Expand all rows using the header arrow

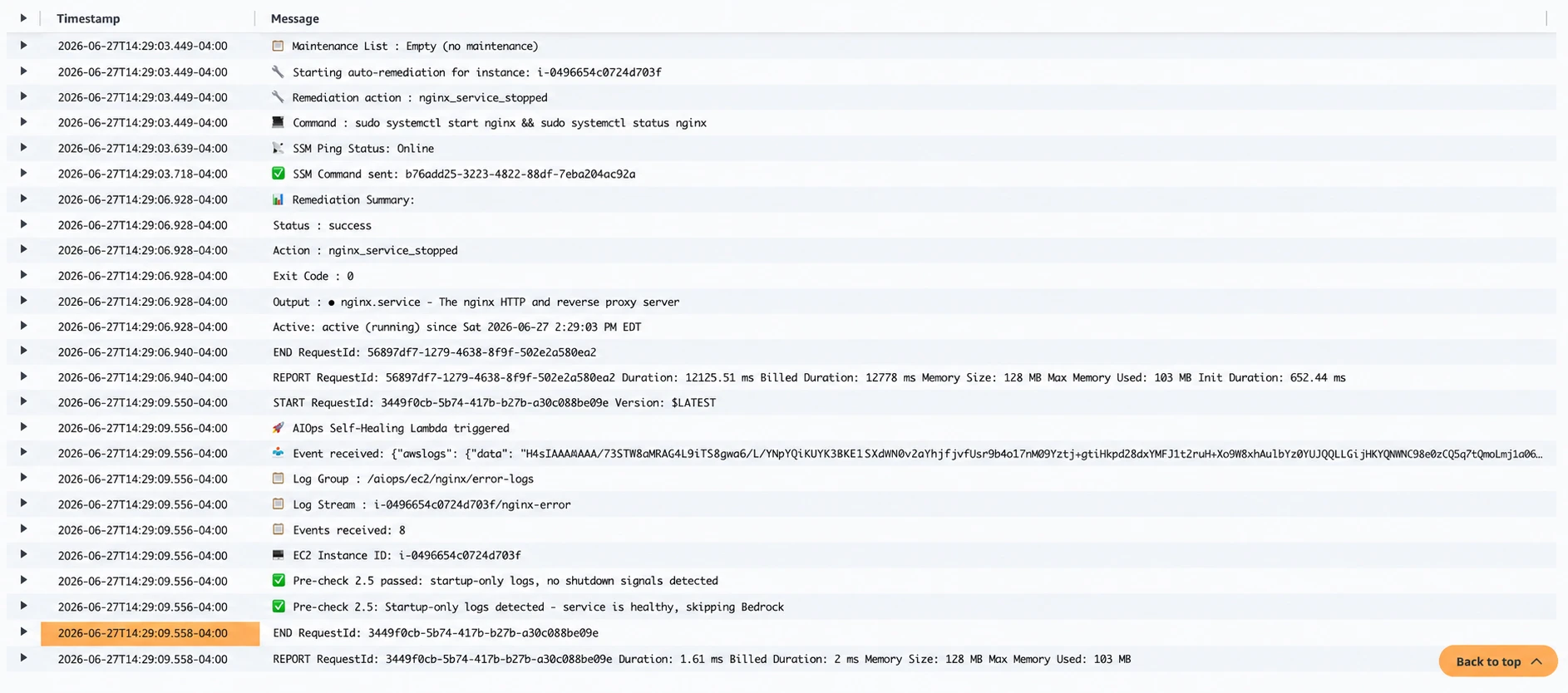coord(23,17)
